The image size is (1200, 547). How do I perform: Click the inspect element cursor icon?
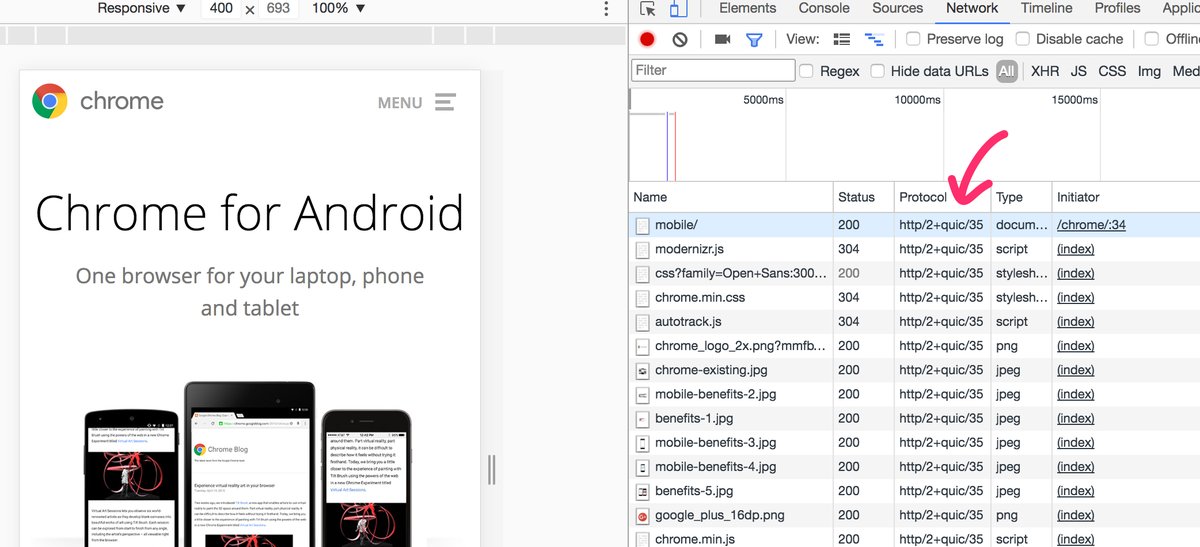648,9
